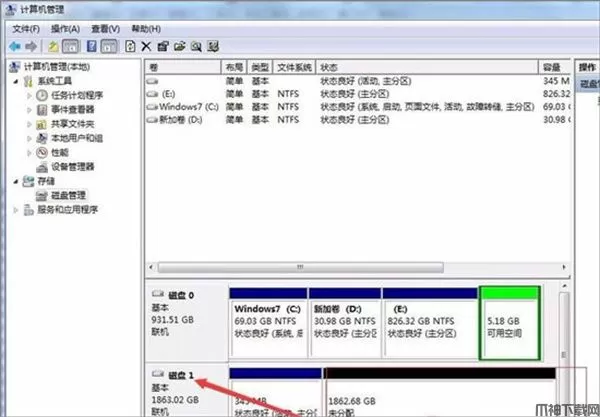
Task: Click the Explore magnifier toolbar icon
Action: [196, 47]
